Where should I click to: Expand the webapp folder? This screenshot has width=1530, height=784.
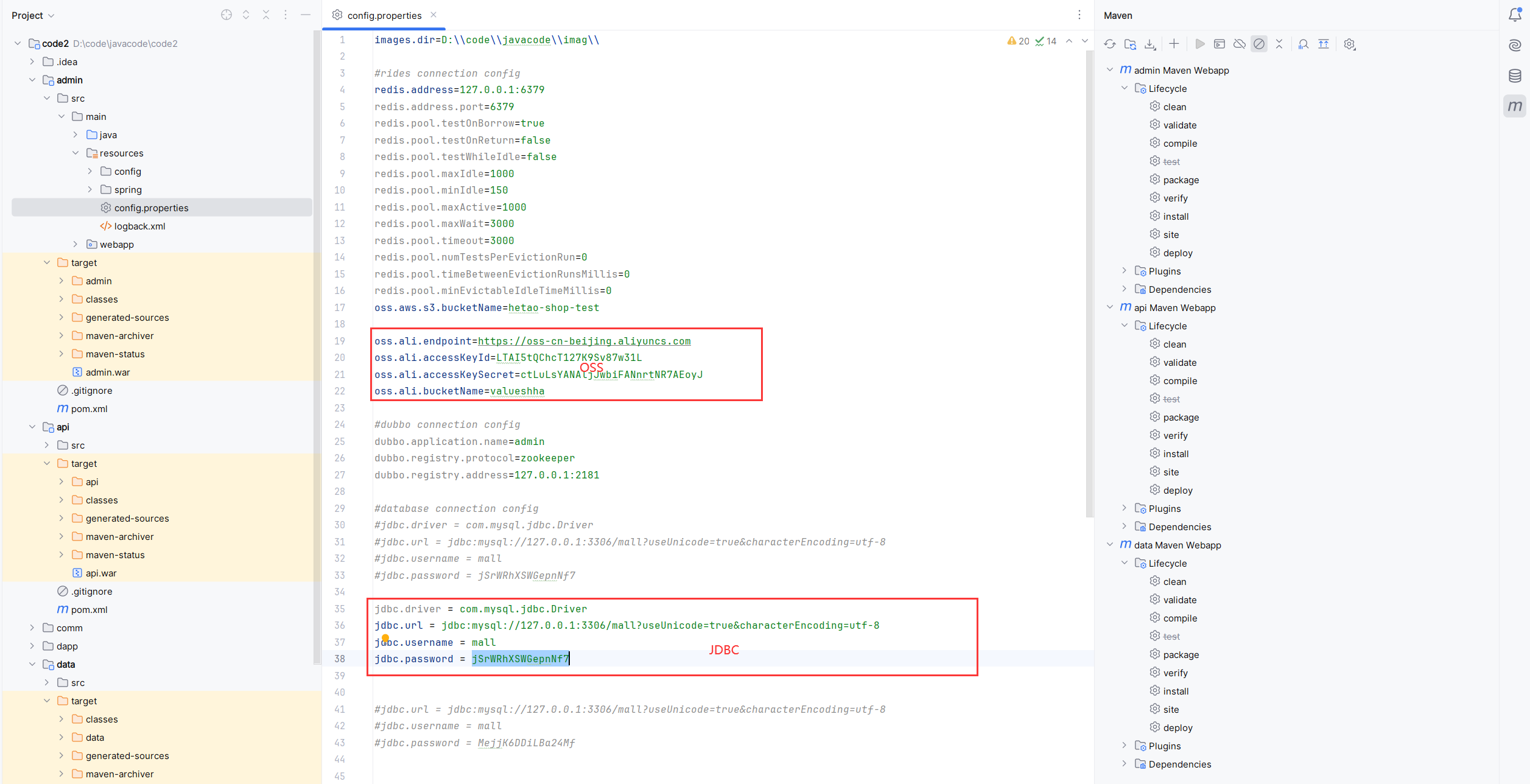pos(75,244)
